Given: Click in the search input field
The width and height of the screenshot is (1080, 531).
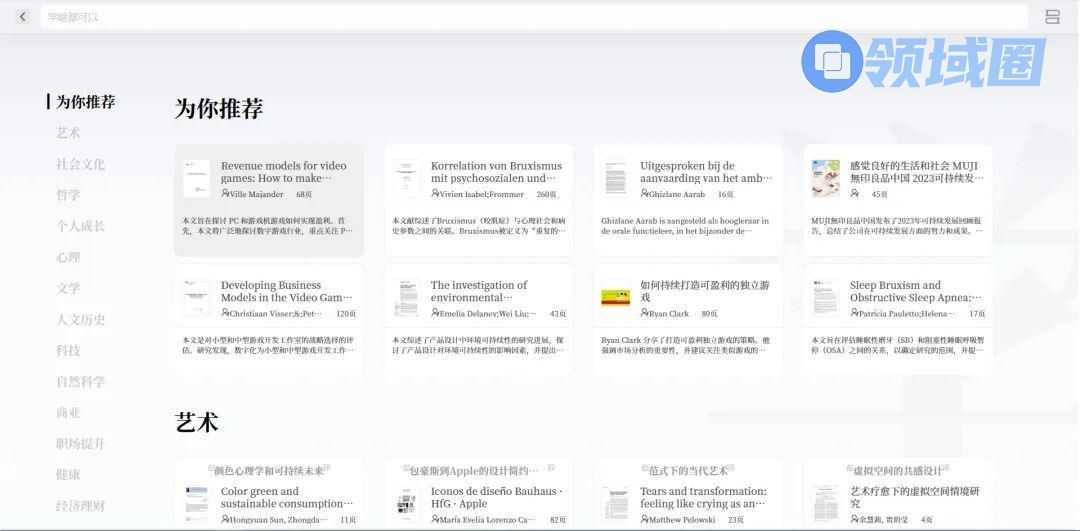Looking at the screenshot, I should tap(530, 17).
